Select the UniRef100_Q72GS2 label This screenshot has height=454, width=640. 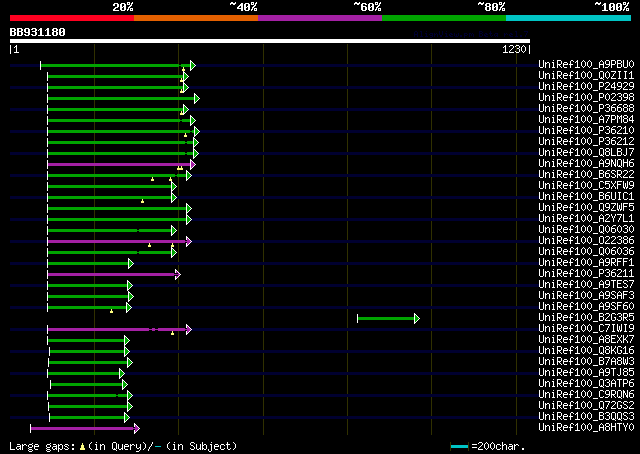pos(586,406)
